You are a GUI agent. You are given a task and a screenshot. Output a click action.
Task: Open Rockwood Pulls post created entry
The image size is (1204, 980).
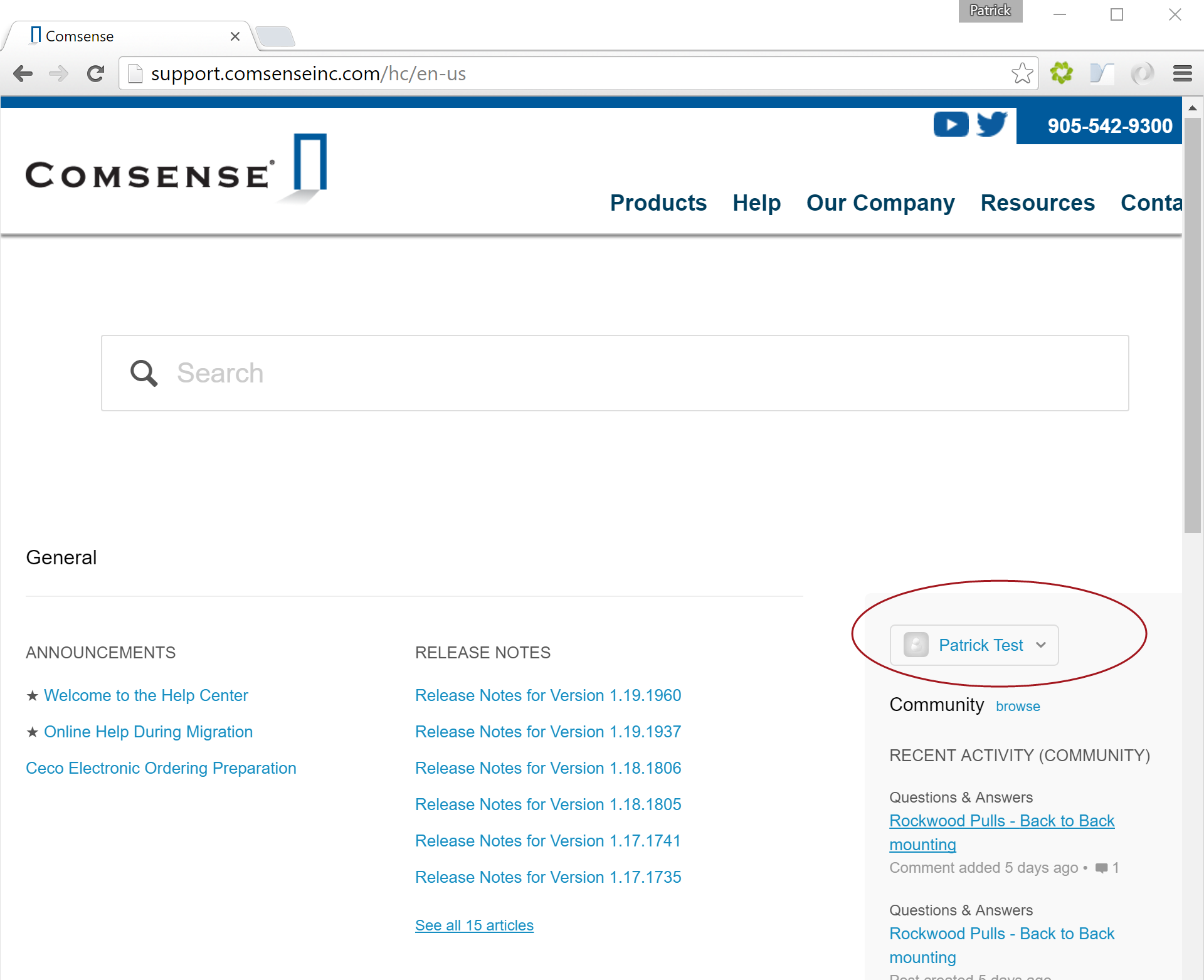point(1001,946)
